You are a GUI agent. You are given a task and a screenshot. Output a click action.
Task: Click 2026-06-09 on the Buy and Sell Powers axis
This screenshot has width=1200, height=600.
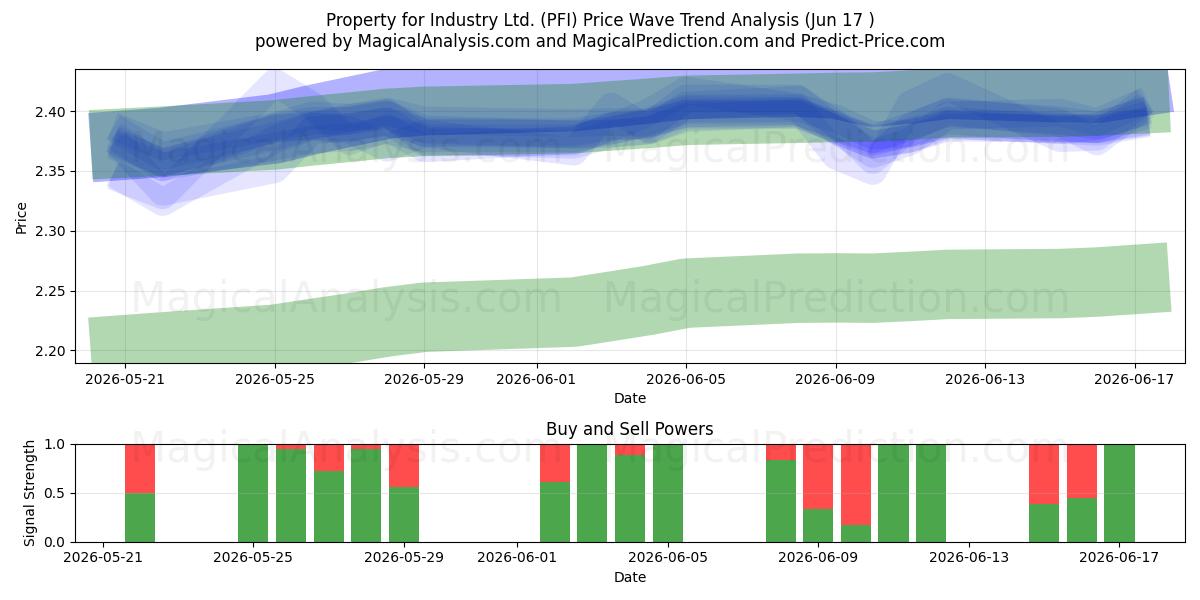pos(818,559)
